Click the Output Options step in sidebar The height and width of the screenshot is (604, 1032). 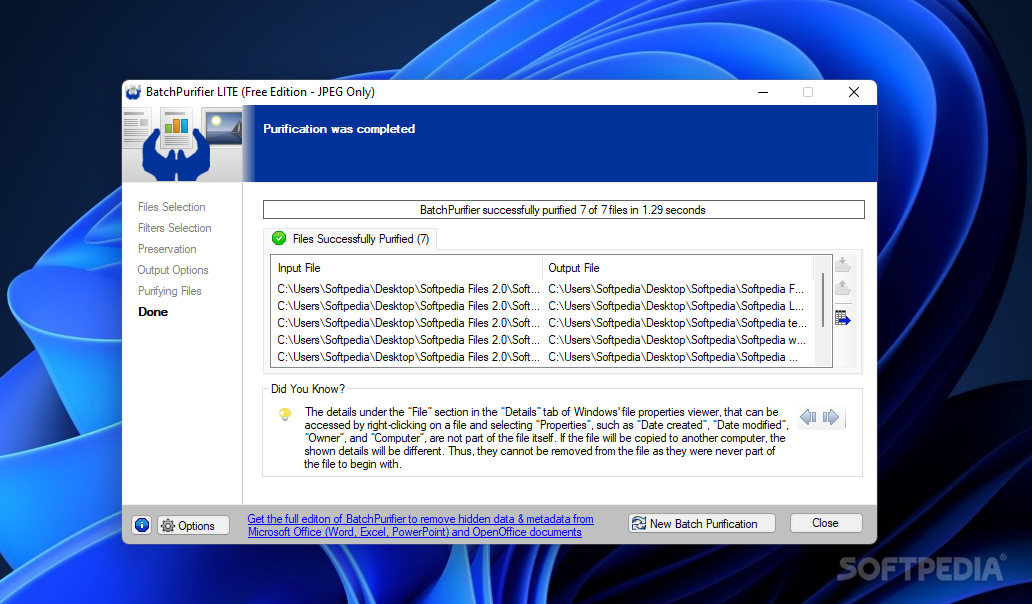(x=173, y=270)
